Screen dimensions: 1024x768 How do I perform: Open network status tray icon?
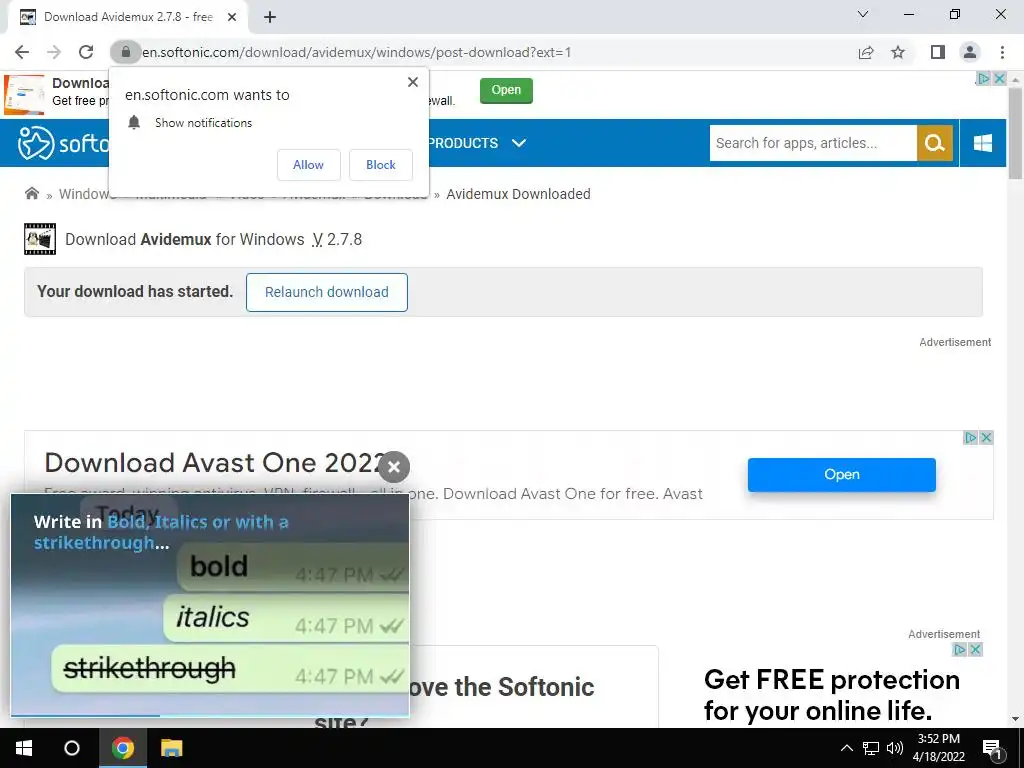pos(871,748)
